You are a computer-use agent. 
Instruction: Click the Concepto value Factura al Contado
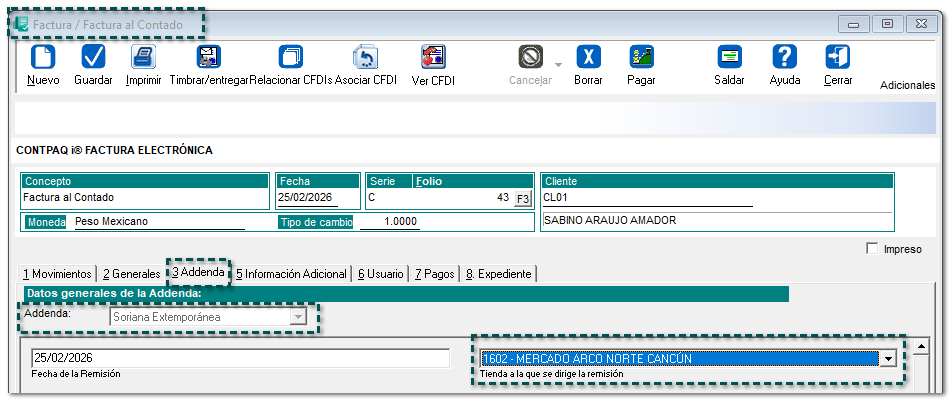click(68, 197)
